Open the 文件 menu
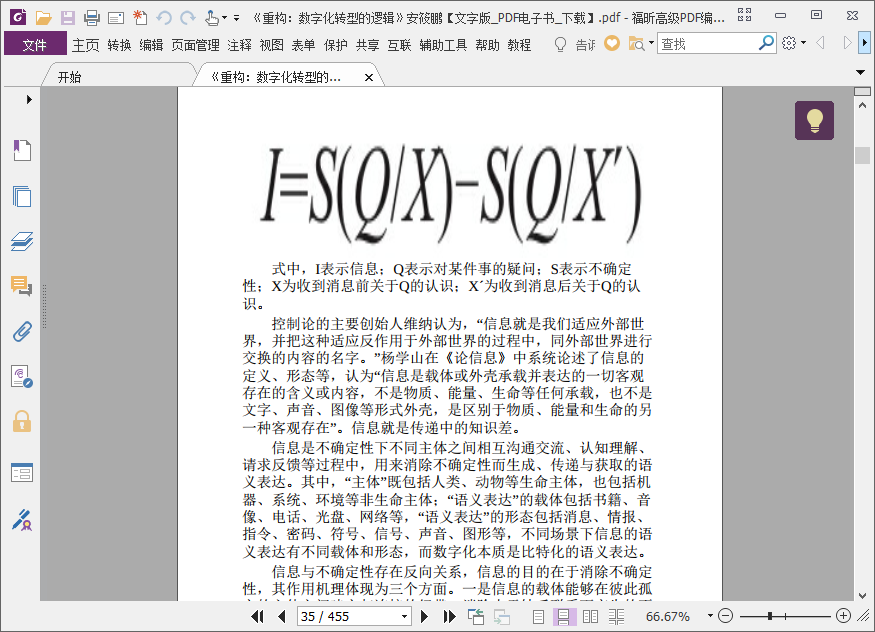The height and width of the screenshot is (632, 875). pyautogui.click(x=35, y=44)
